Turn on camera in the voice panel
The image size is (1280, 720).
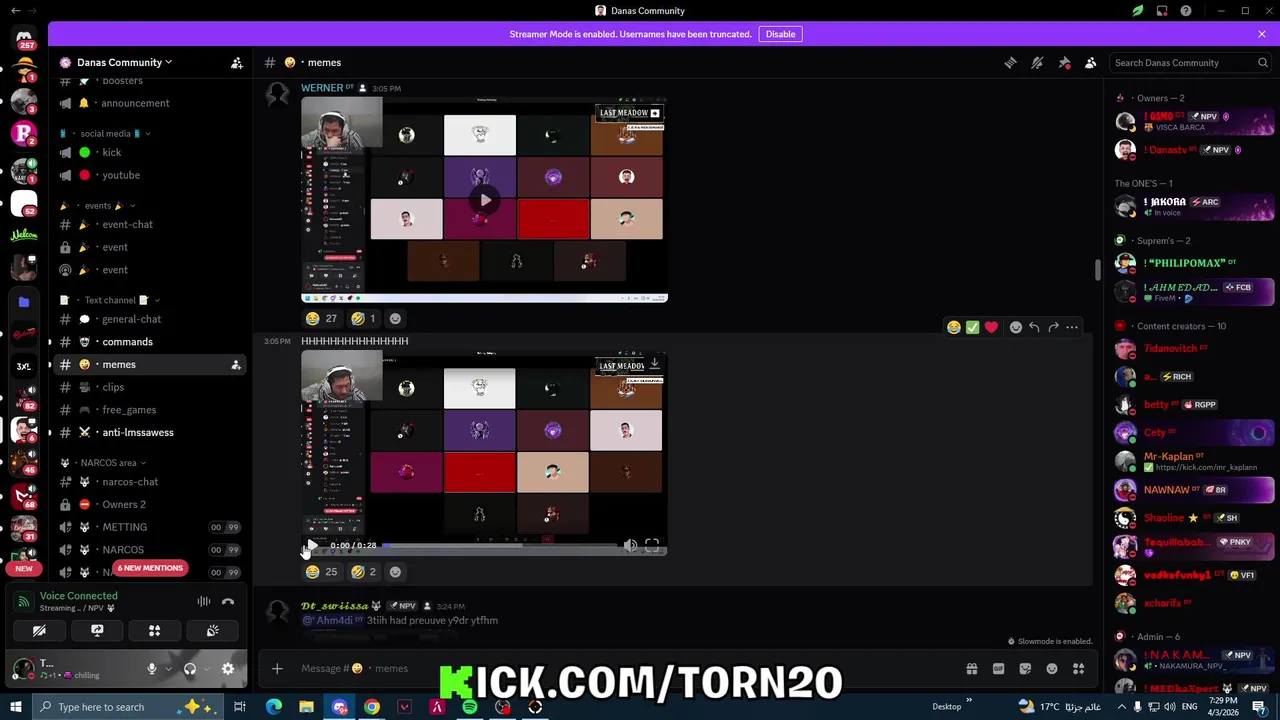coord(39,631)
